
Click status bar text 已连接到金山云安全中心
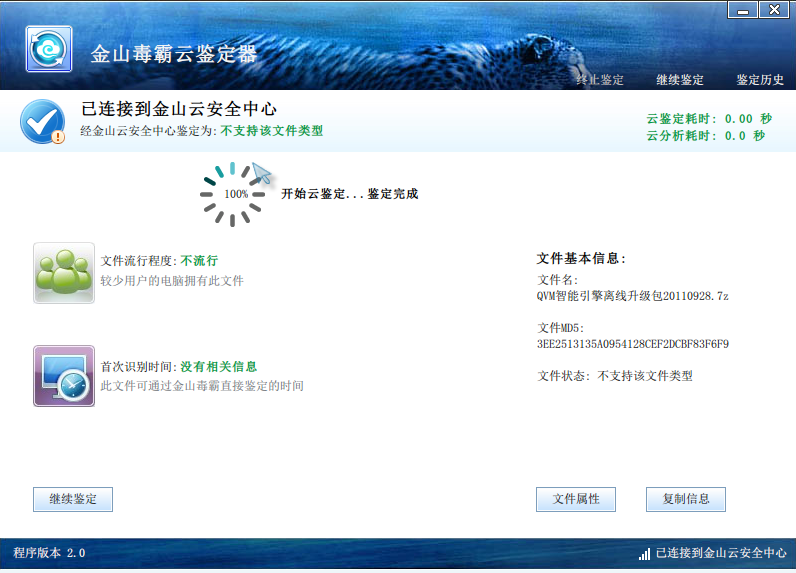[x=721, y=553]
